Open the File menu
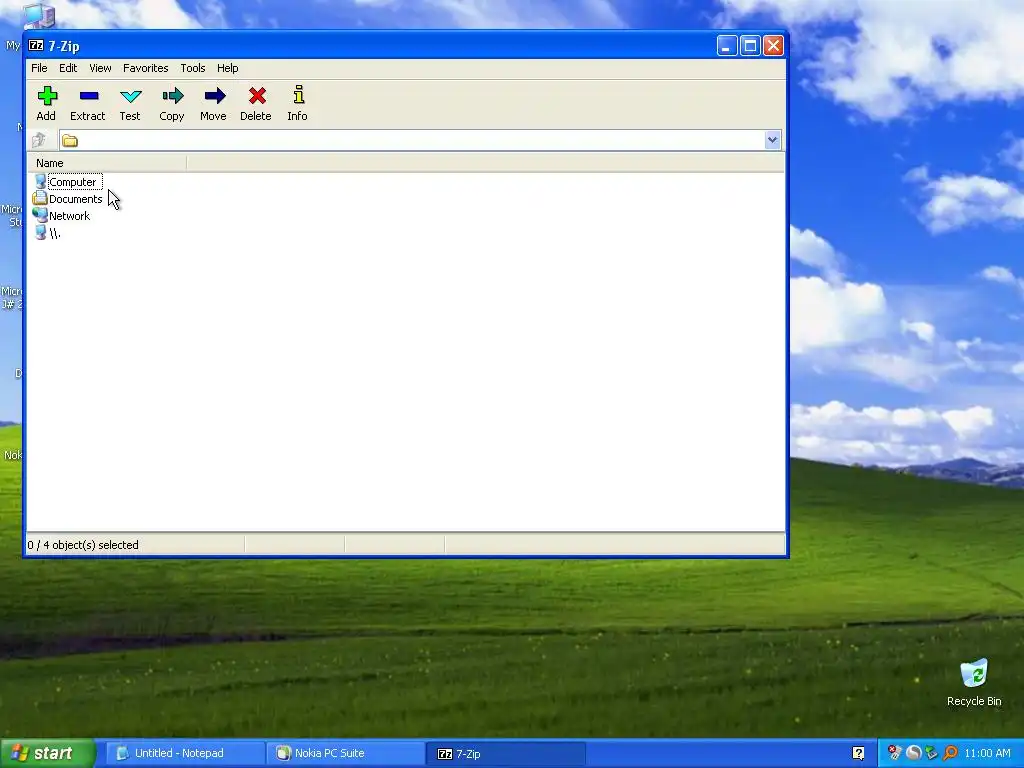1024x768 pixels. [x=39, y=68]
